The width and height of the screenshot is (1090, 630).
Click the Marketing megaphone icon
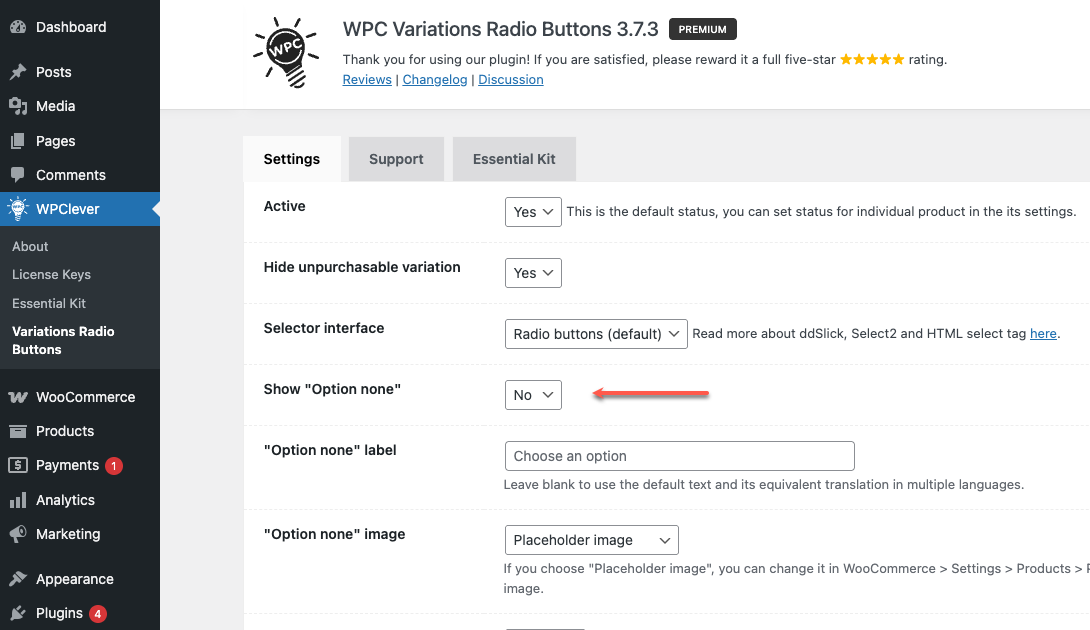18,534
